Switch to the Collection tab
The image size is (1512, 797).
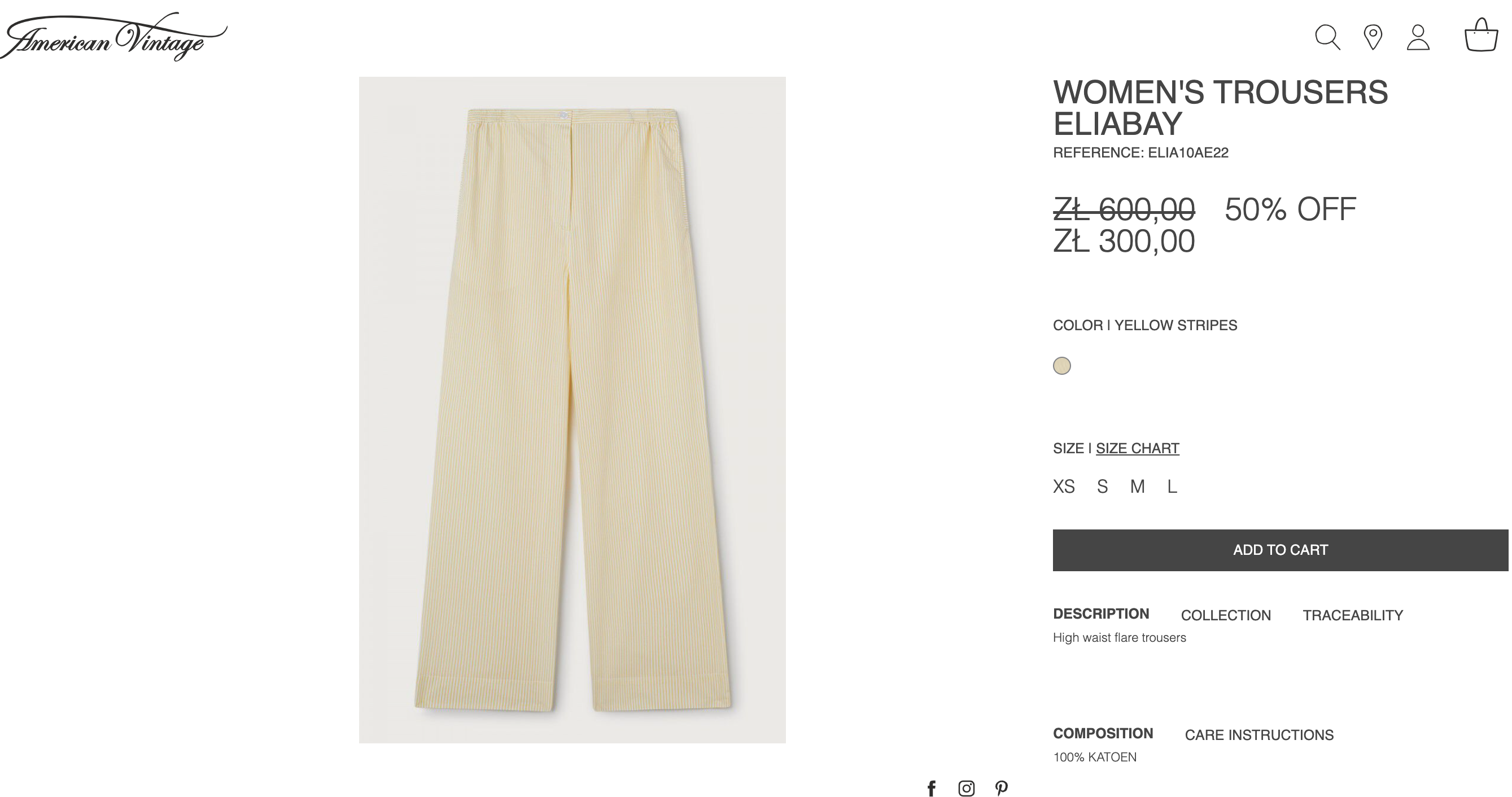coord(1226,615)
